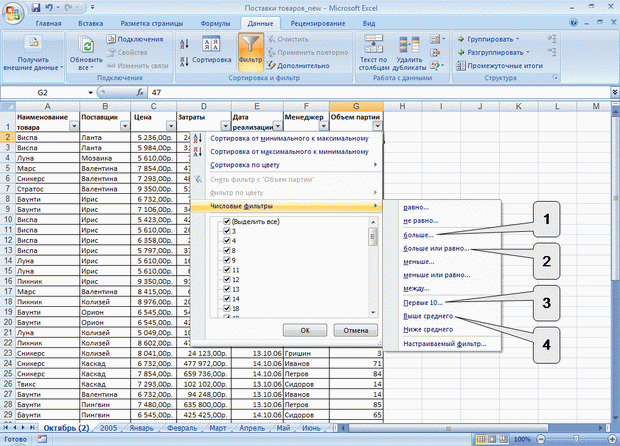Click the Filter funnel icon

pyautogui.click(x=250, y=44)
